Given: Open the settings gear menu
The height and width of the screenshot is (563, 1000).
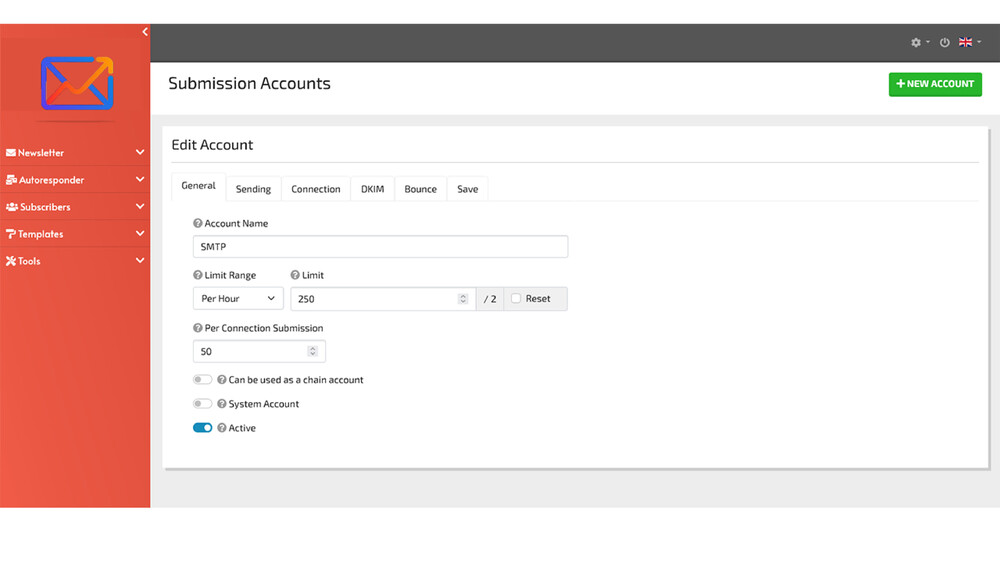Looking at the screenshot, I should 920,42.
